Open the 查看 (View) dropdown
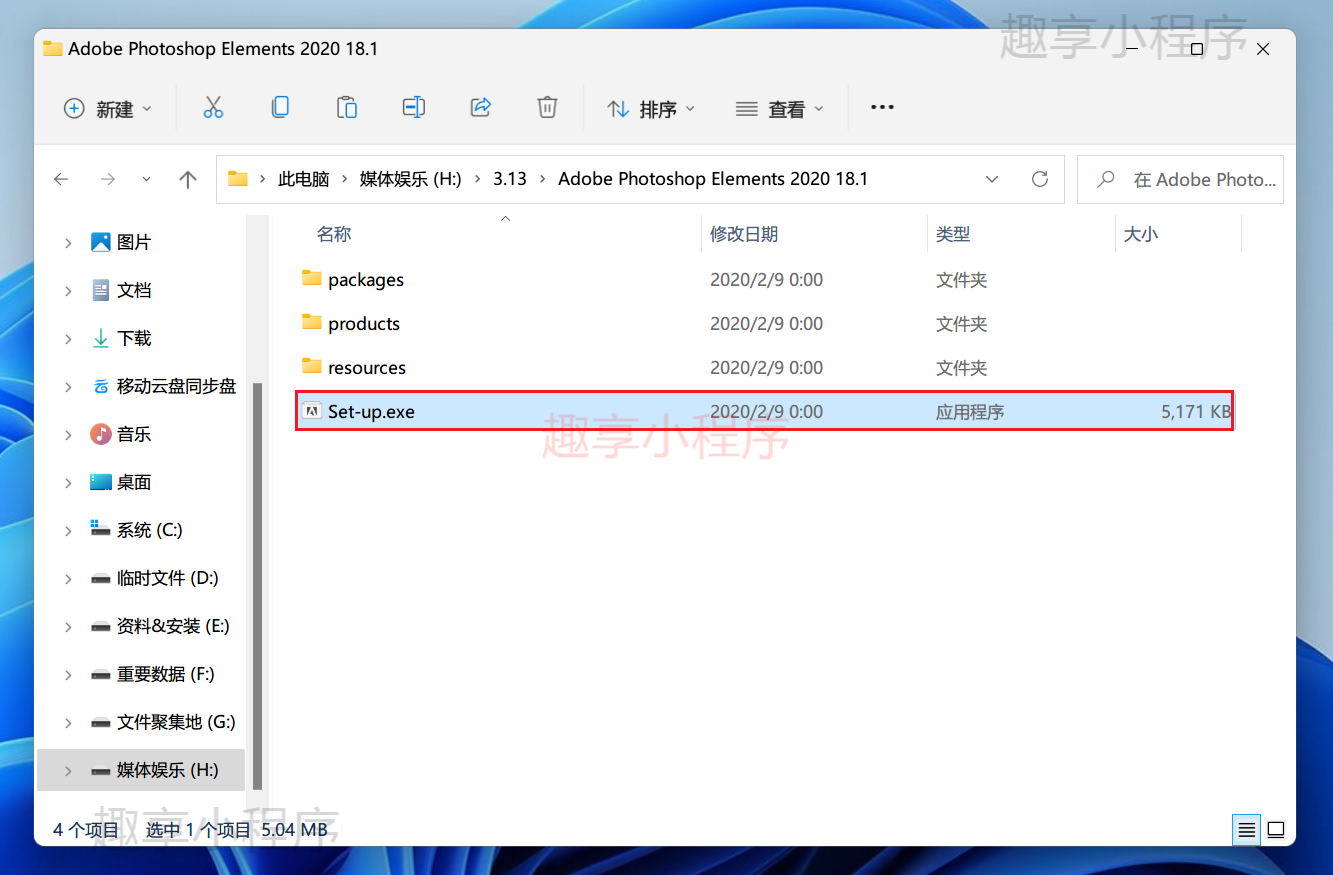 click(780, 108)
